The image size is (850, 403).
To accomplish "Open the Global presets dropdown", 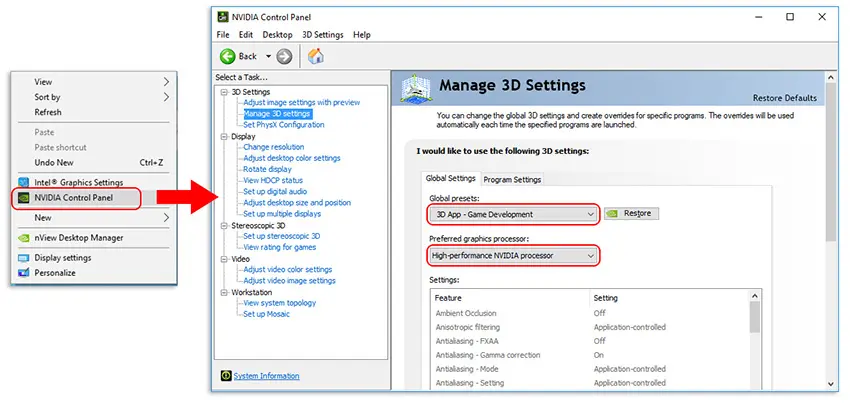I will [x=513, y=214].
